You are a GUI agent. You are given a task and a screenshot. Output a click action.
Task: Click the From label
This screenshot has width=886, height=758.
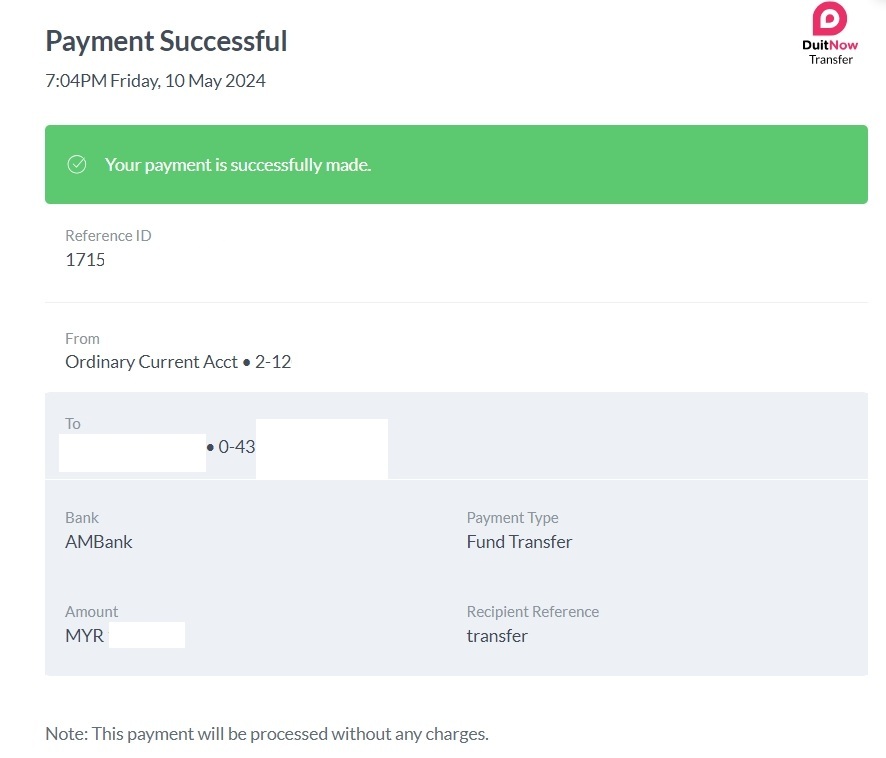(x=82, y=339)
